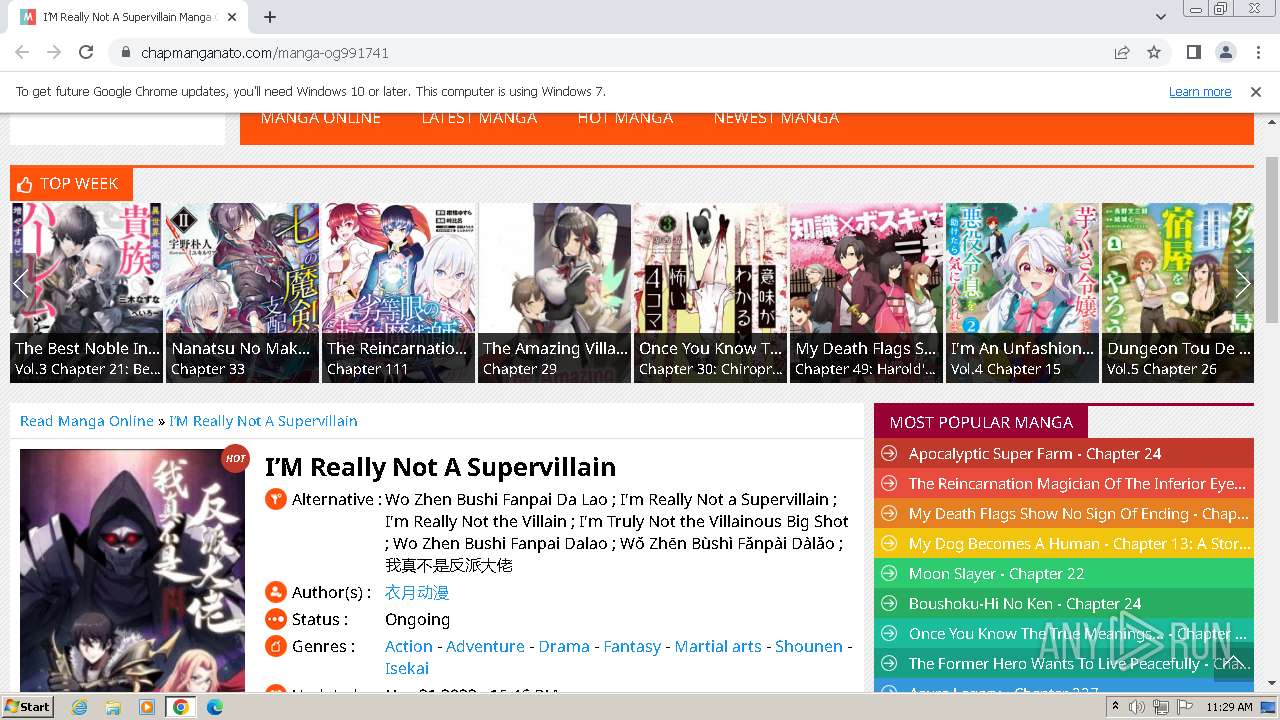Screen dimensions: 1280x720
Task: Open Once You Know T... cover
Action: (x=710, y=292)
